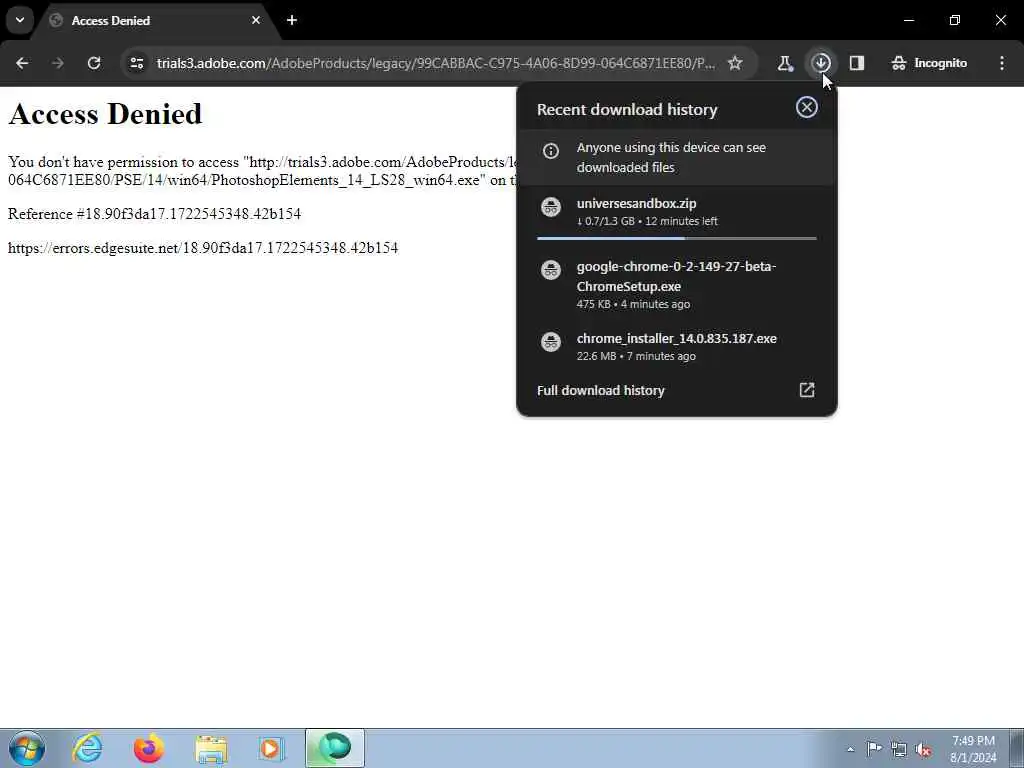Click the forward navigation arrow
The image size is (1024, 768).
(58, 63)
